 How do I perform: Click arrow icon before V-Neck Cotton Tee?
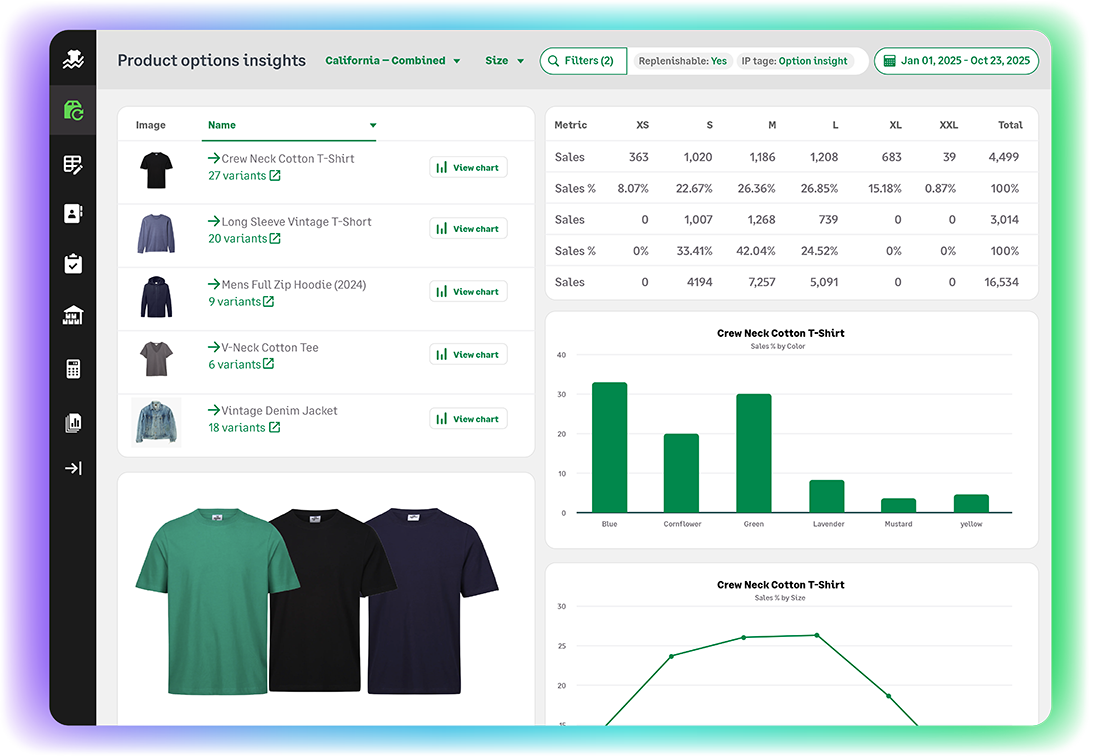tap(214, 346)
